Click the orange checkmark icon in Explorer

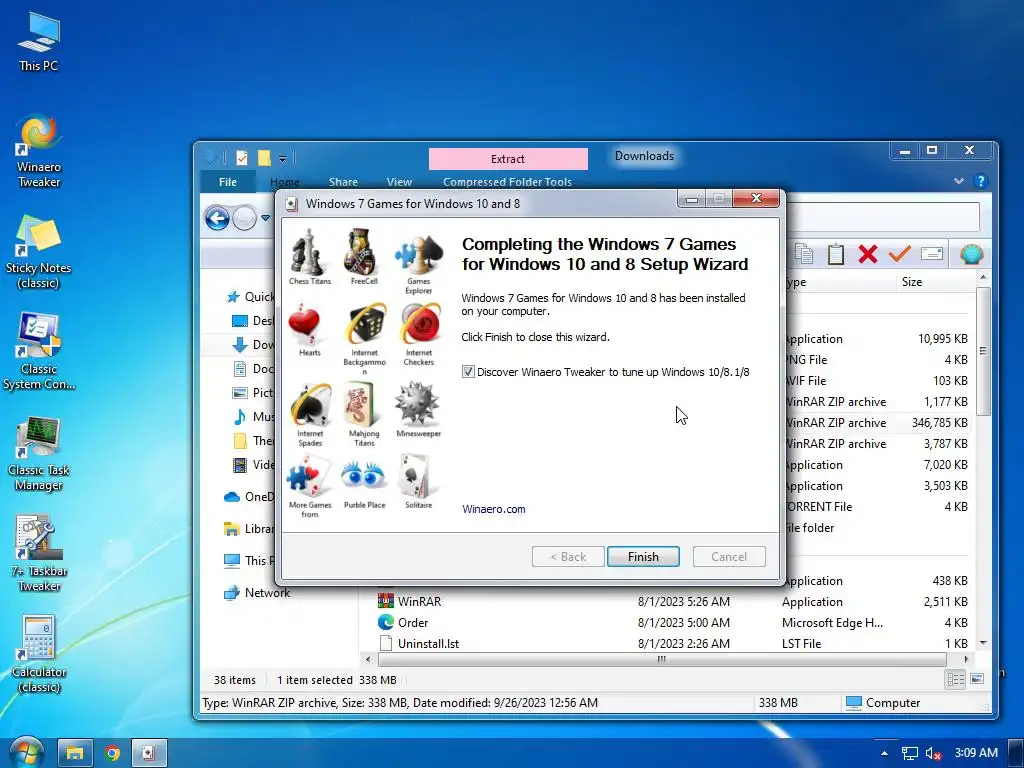click(899, 253)
